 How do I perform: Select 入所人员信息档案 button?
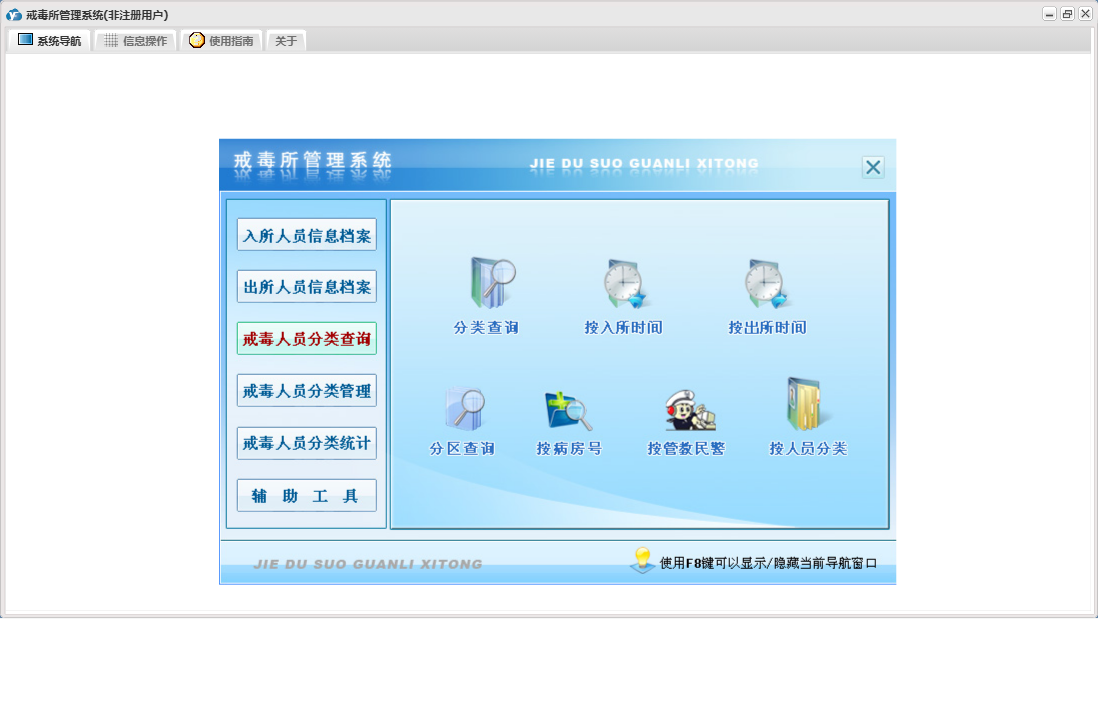(307, 235)
